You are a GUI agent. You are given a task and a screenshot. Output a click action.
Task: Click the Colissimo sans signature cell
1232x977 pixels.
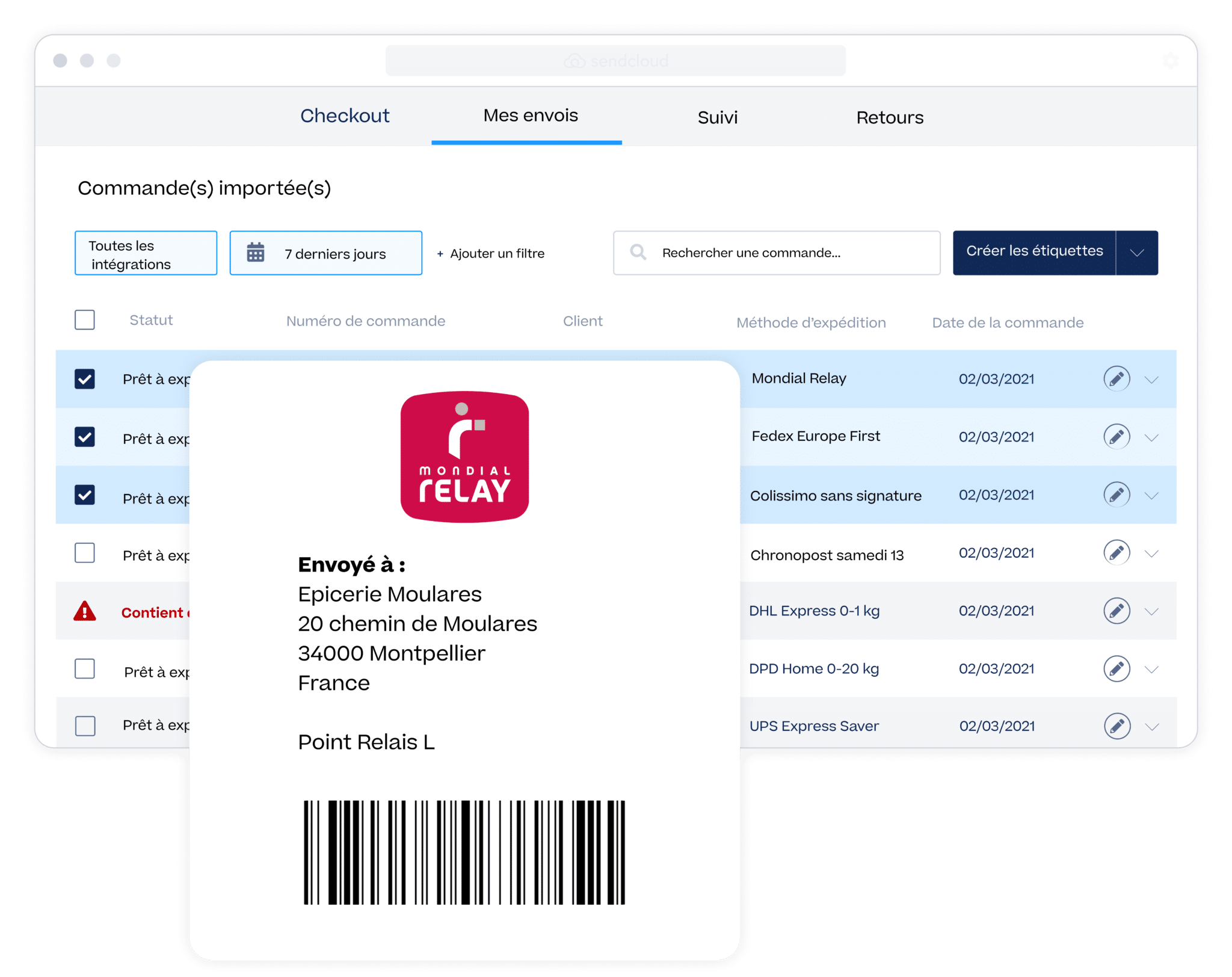(836, 496)
